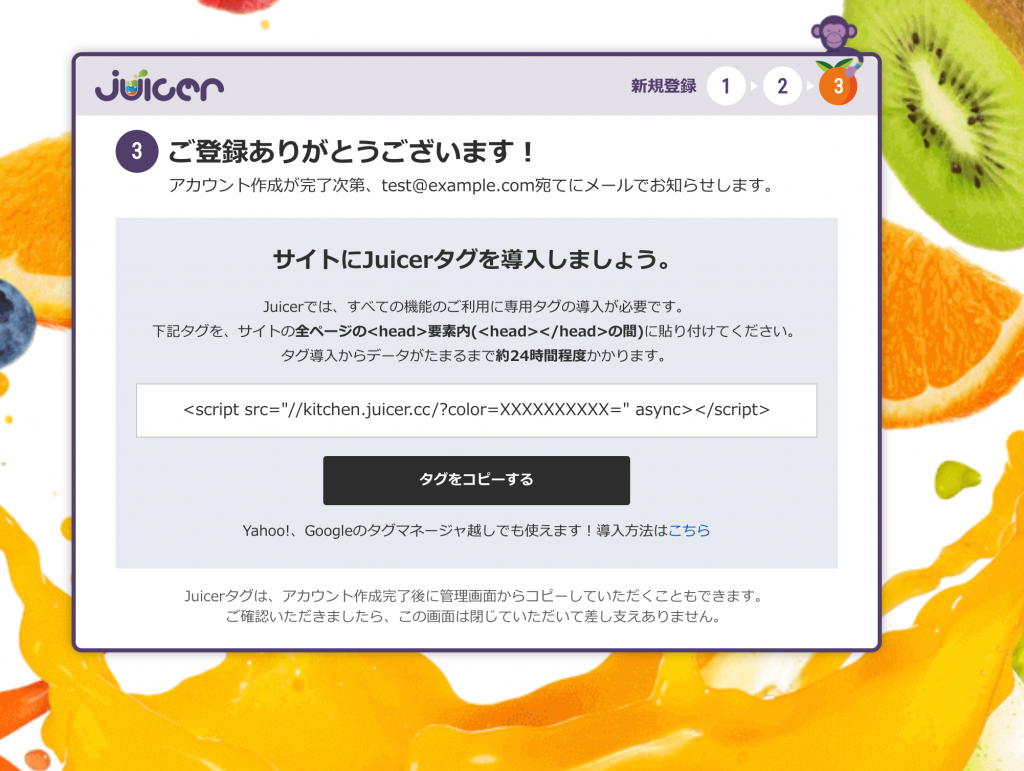Select step 1 circle in registration progress
The height and width of the screenshot is (771, 1024).
(x=726, y=86)
